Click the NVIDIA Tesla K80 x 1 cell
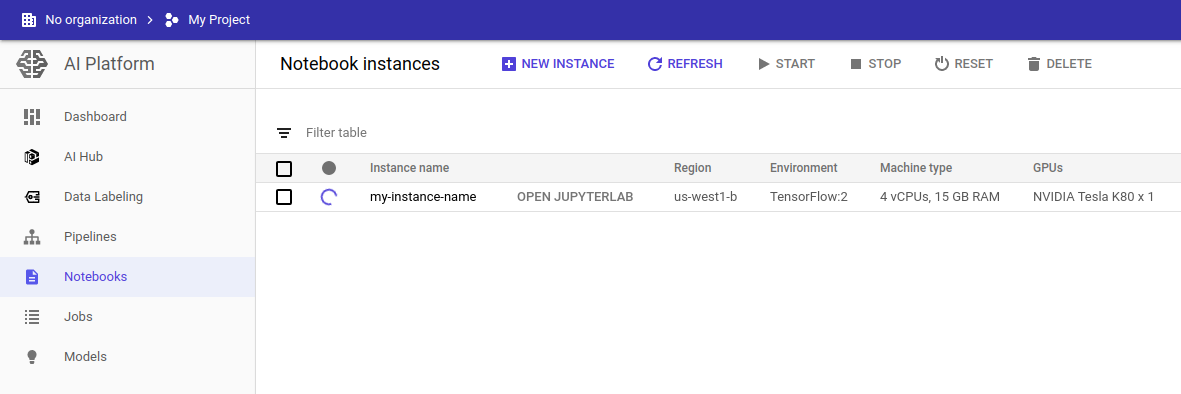This screenshot has width=1181, height=394. pos(1094,197)
